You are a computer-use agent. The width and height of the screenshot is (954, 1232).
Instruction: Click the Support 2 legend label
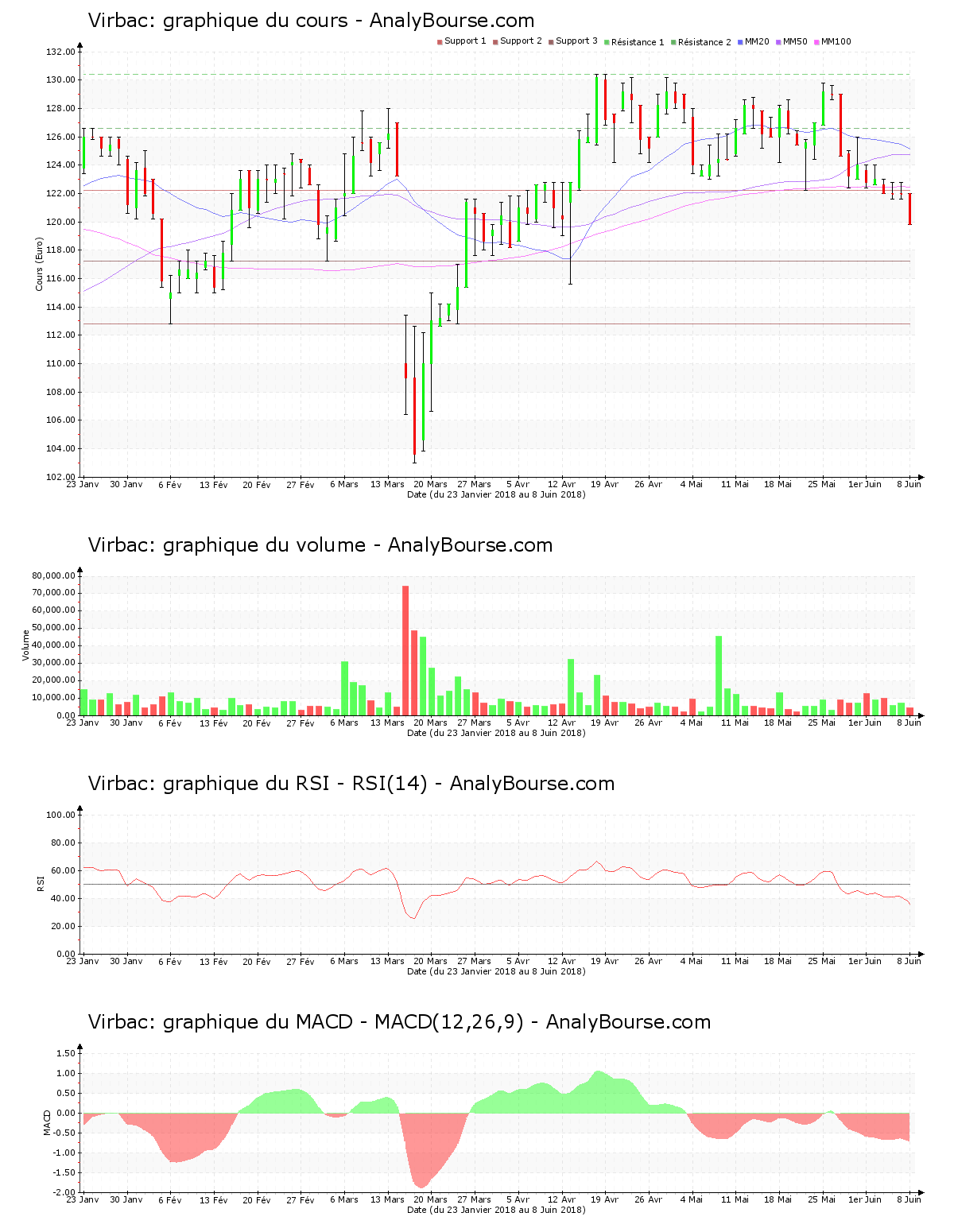click(521, 41)
